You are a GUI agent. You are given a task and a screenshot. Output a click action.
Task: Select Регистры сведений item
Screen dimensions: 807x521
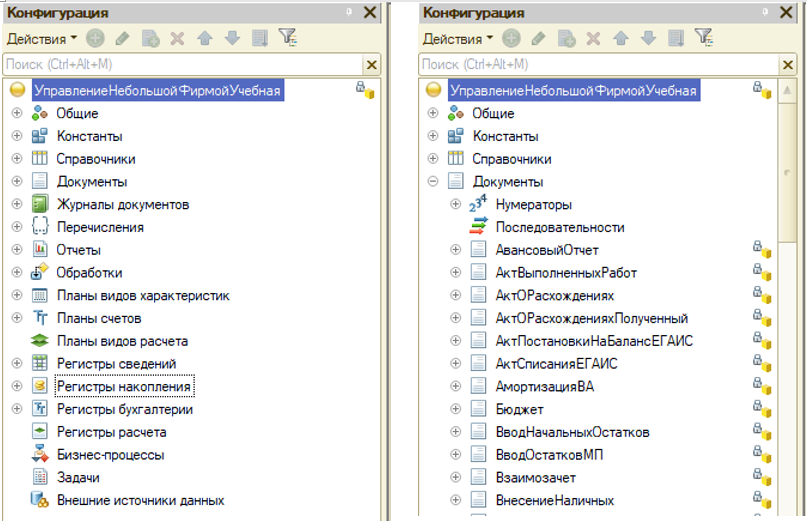tap(116, 363)
